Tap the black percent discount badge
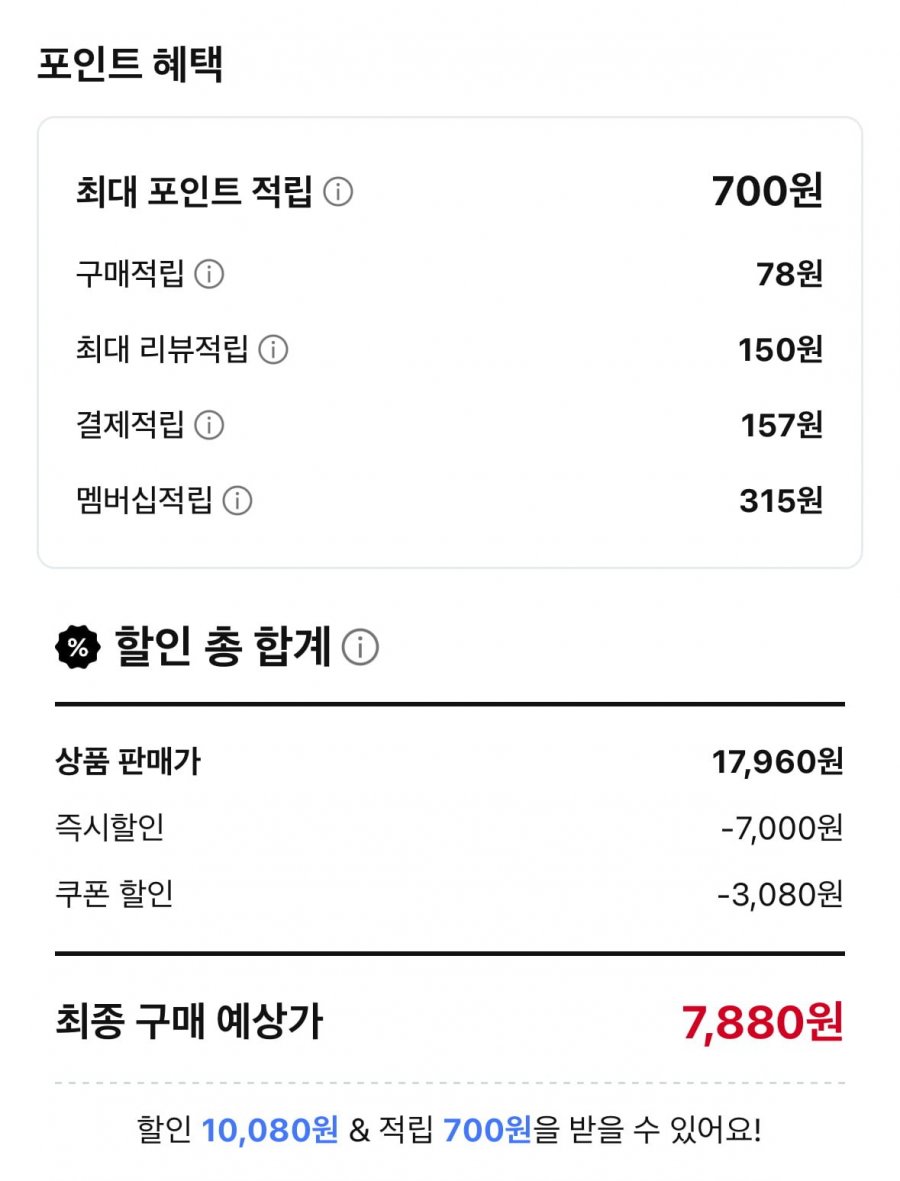 point(78,648)
